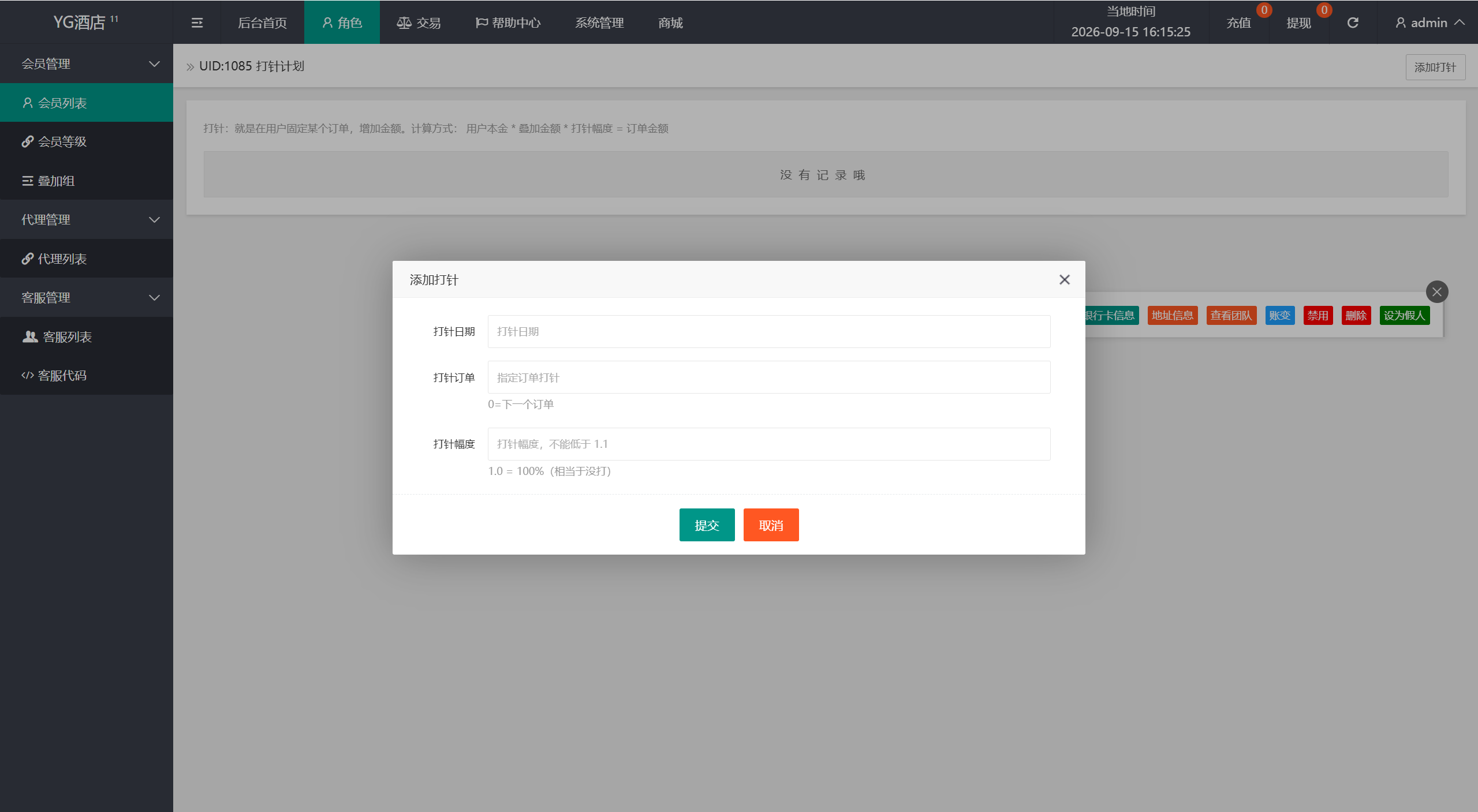Click the red 禁用 button
The image size is (1478, 812).
point(1318,315)
